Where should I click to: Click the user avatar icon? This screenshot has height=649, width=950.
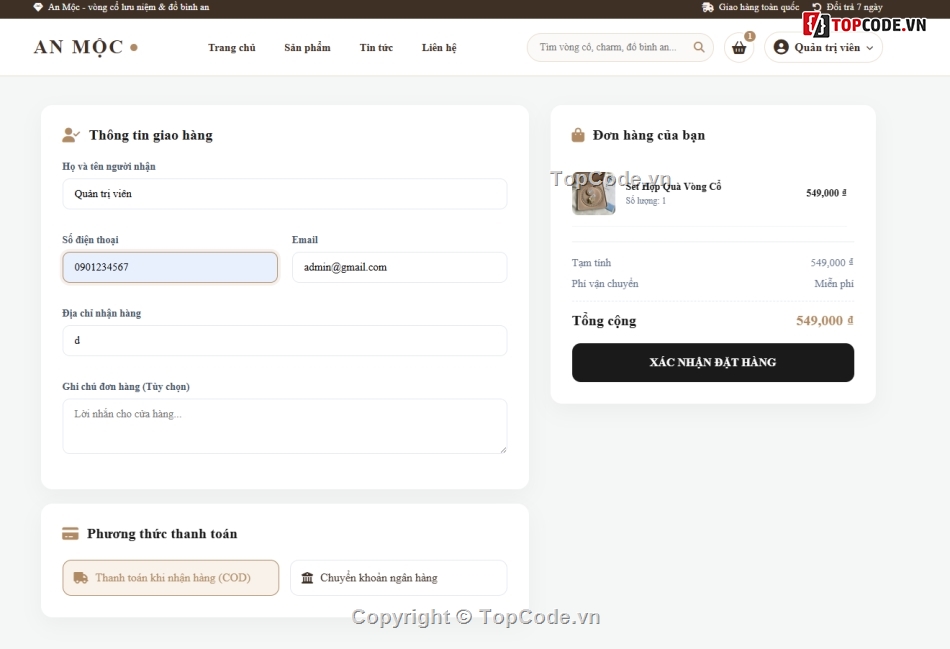[x=781, y=47]
